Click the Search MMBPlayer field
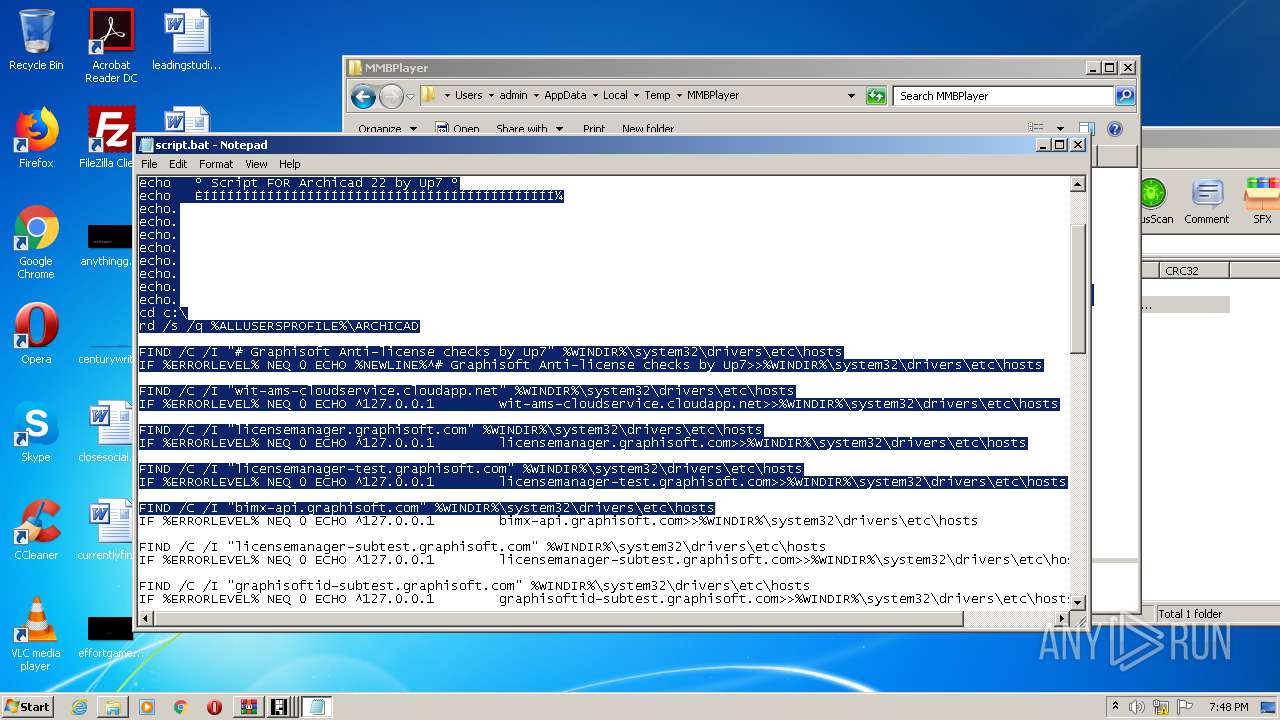 pos(1004,96)
